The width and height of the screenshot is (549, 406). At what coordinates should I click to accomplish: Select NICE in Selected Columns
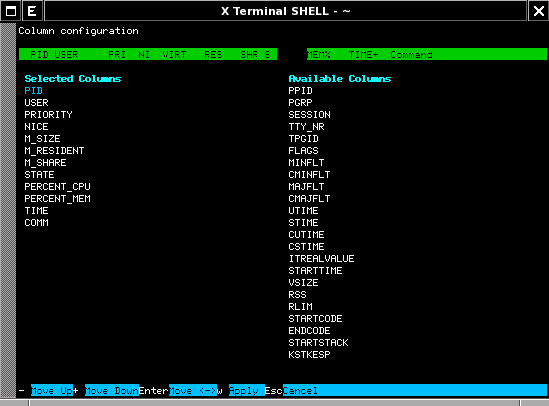point(36,126)
